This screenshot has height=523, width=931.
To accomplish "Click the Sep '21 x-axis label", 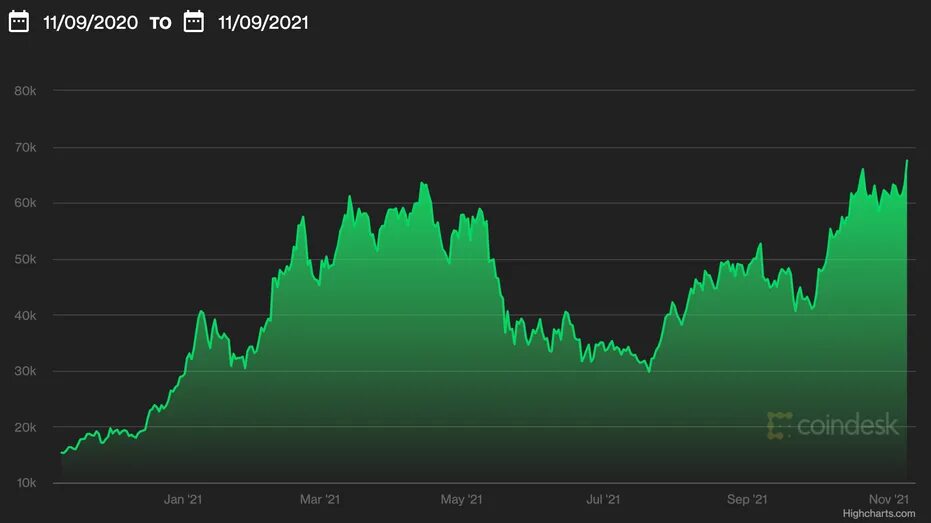I will click(x=747, y=499).
